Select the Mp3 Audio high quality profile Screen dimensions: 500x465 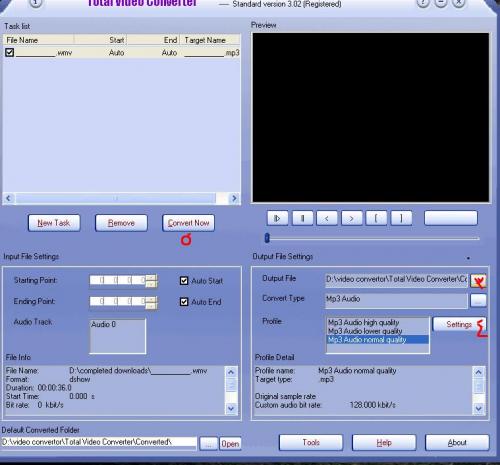pyautogui.click(x=363, y=322)
